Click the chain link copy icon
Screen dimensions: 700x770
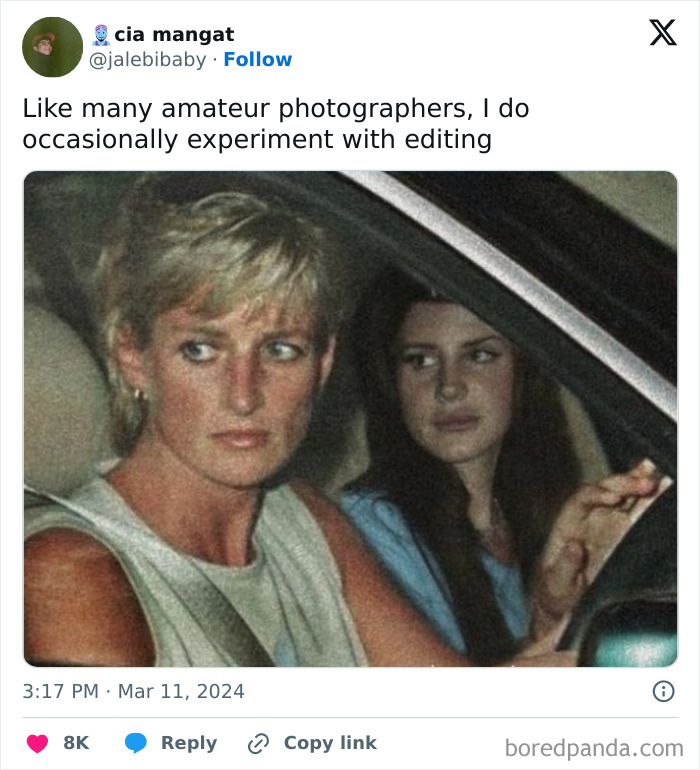click(x=259, y=743)
